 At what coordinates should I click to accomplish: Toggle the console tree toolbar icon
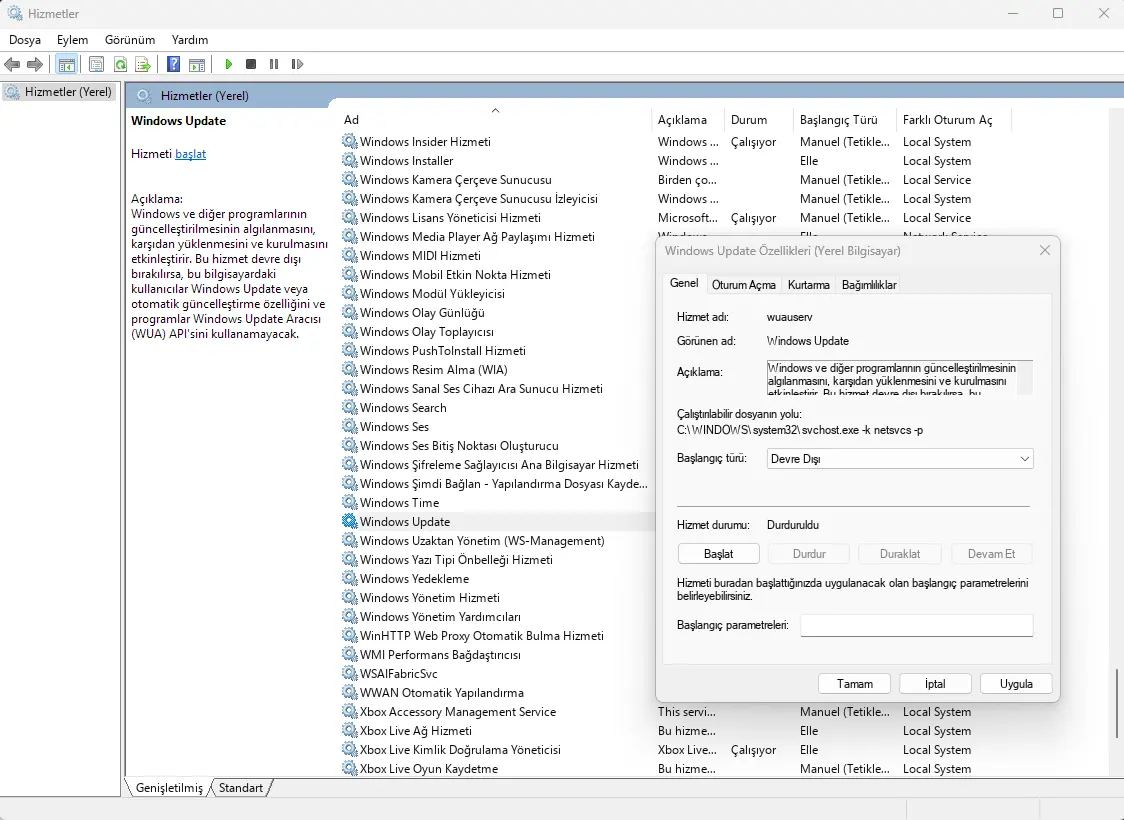click(x=67, y=65)
